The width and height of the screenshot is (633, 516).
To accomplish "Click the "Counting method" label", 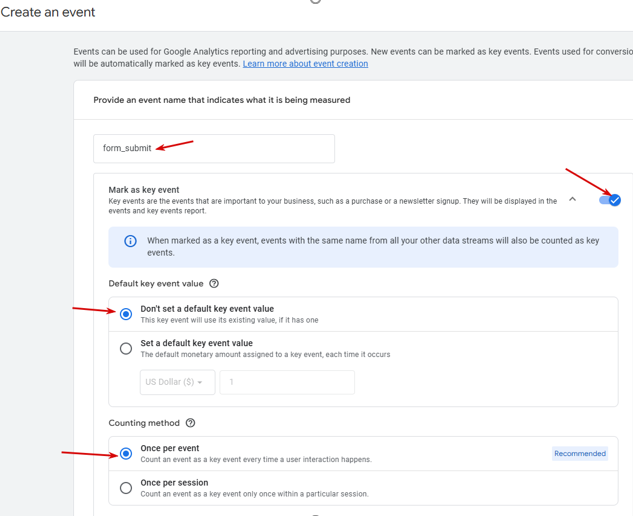I will coord(144,423).
